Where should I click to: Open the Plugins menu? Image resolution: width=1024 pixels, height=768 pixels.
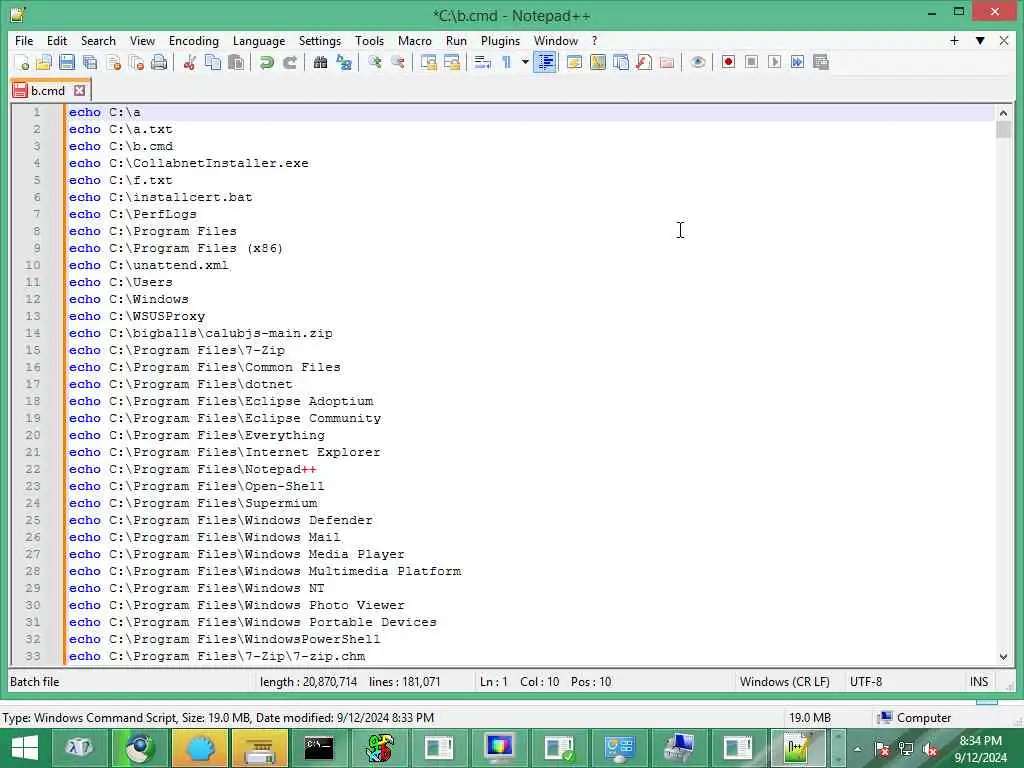[500, 40]
